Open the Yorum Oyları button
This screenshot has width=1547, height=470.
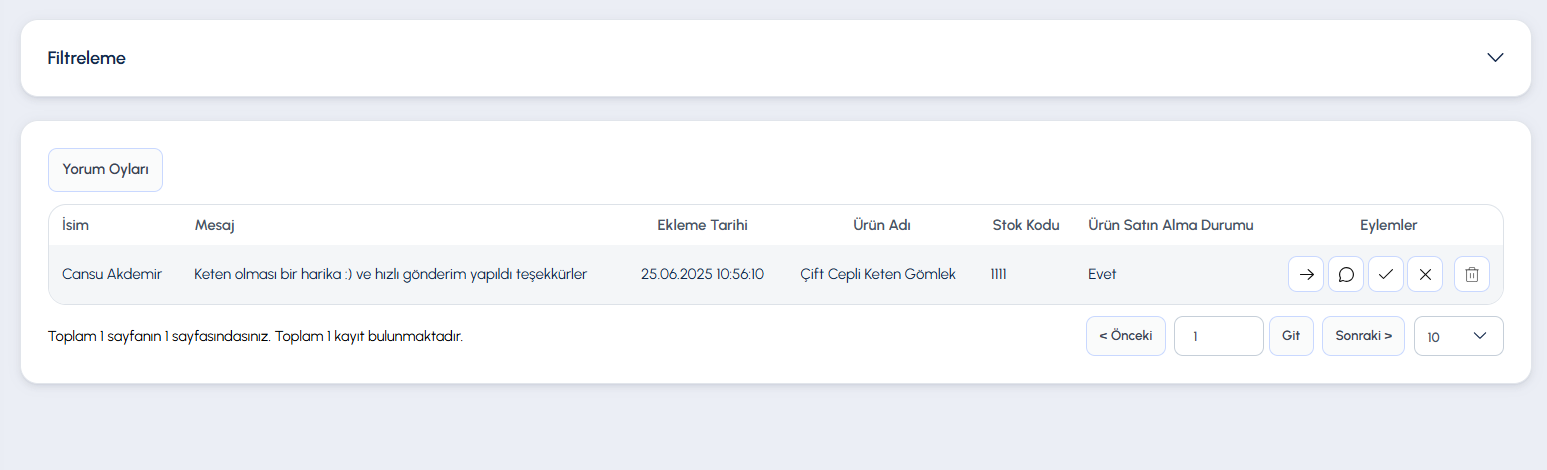(105, 170)
